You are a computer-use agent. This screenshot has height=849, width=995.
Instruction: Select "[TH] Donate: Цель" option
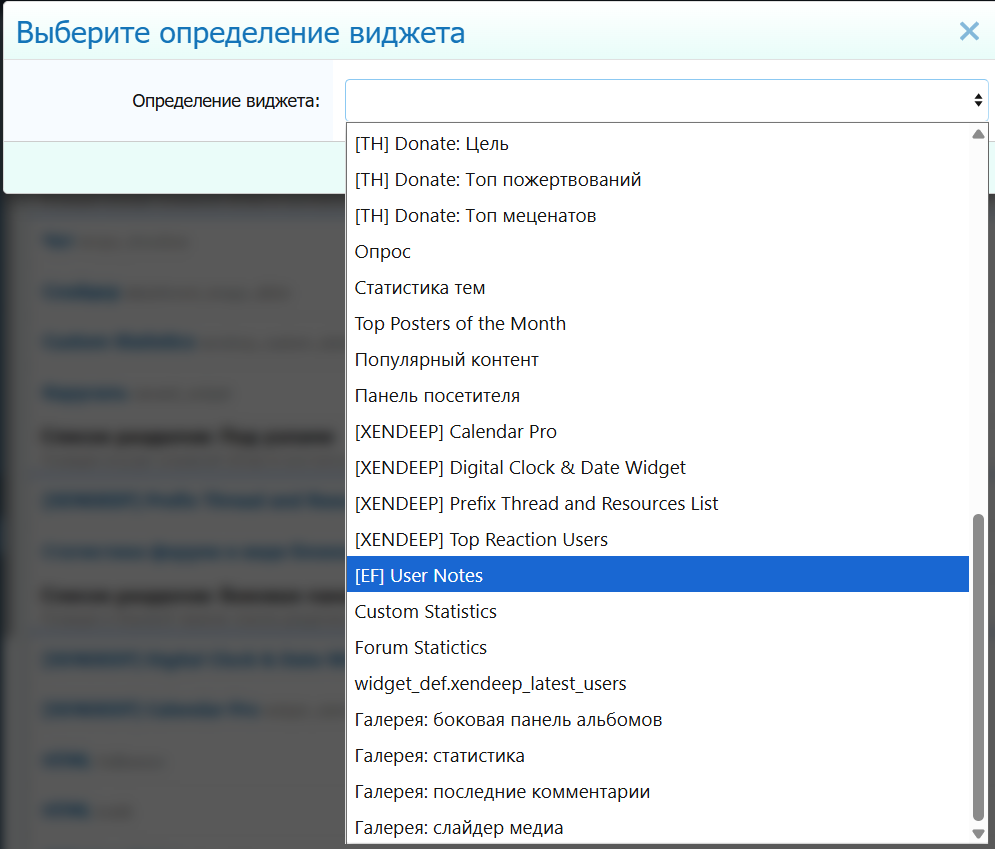point(432,144)
